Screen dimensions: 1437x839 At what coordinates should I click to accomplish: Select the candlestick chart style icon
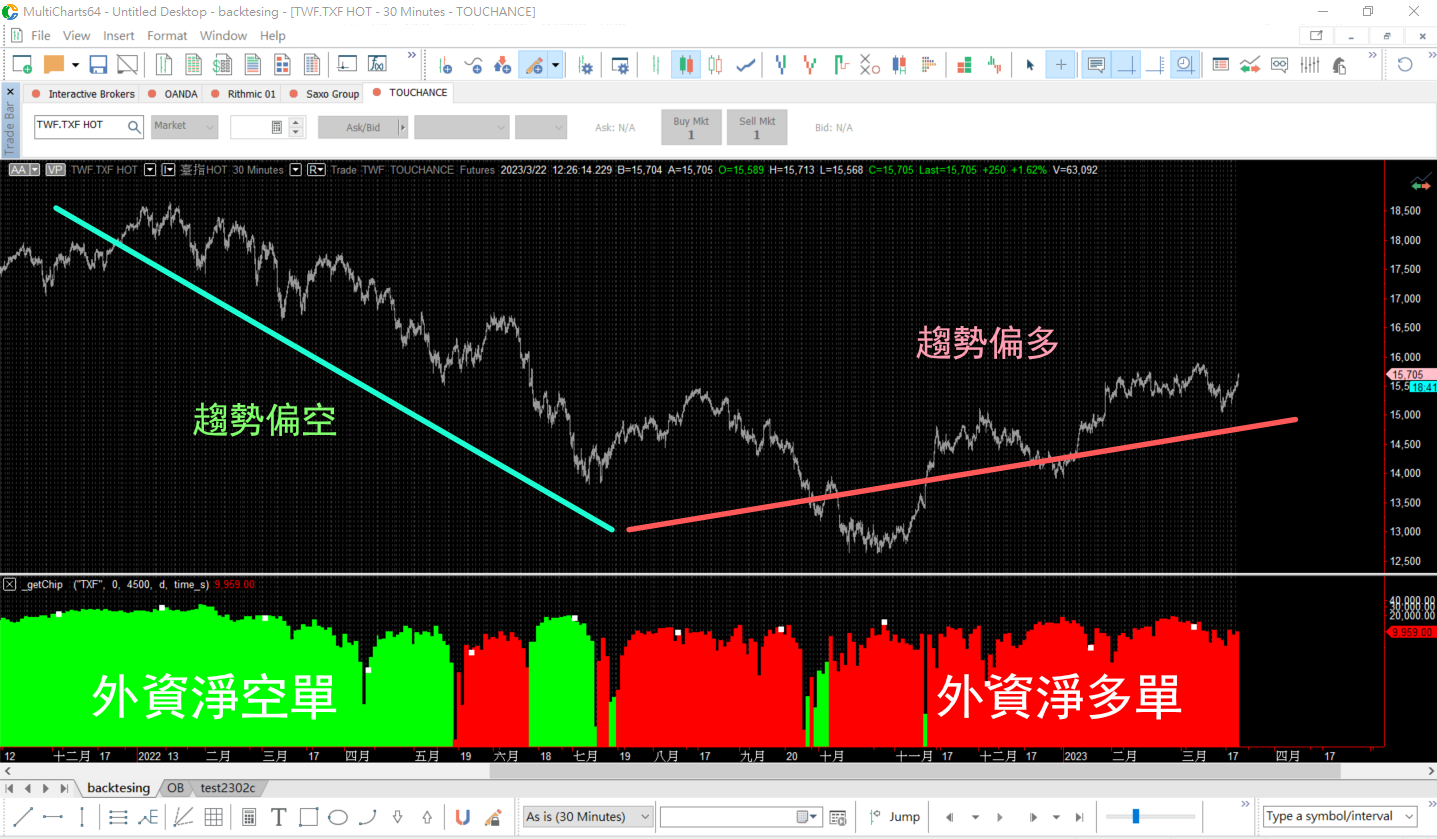(x=685, y=65)
